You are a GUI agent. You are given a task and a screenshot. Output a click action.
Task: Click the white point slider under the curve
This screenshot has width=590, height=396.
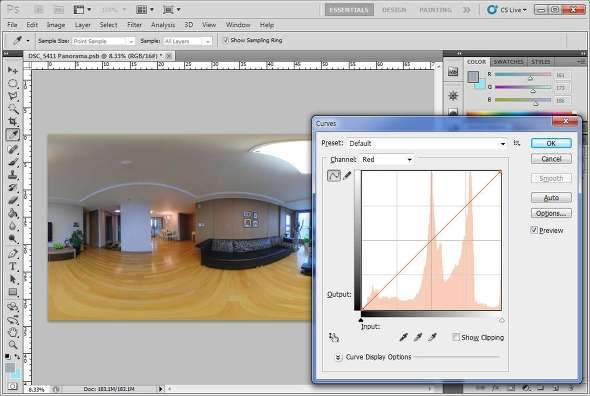[x=502, y=320]
